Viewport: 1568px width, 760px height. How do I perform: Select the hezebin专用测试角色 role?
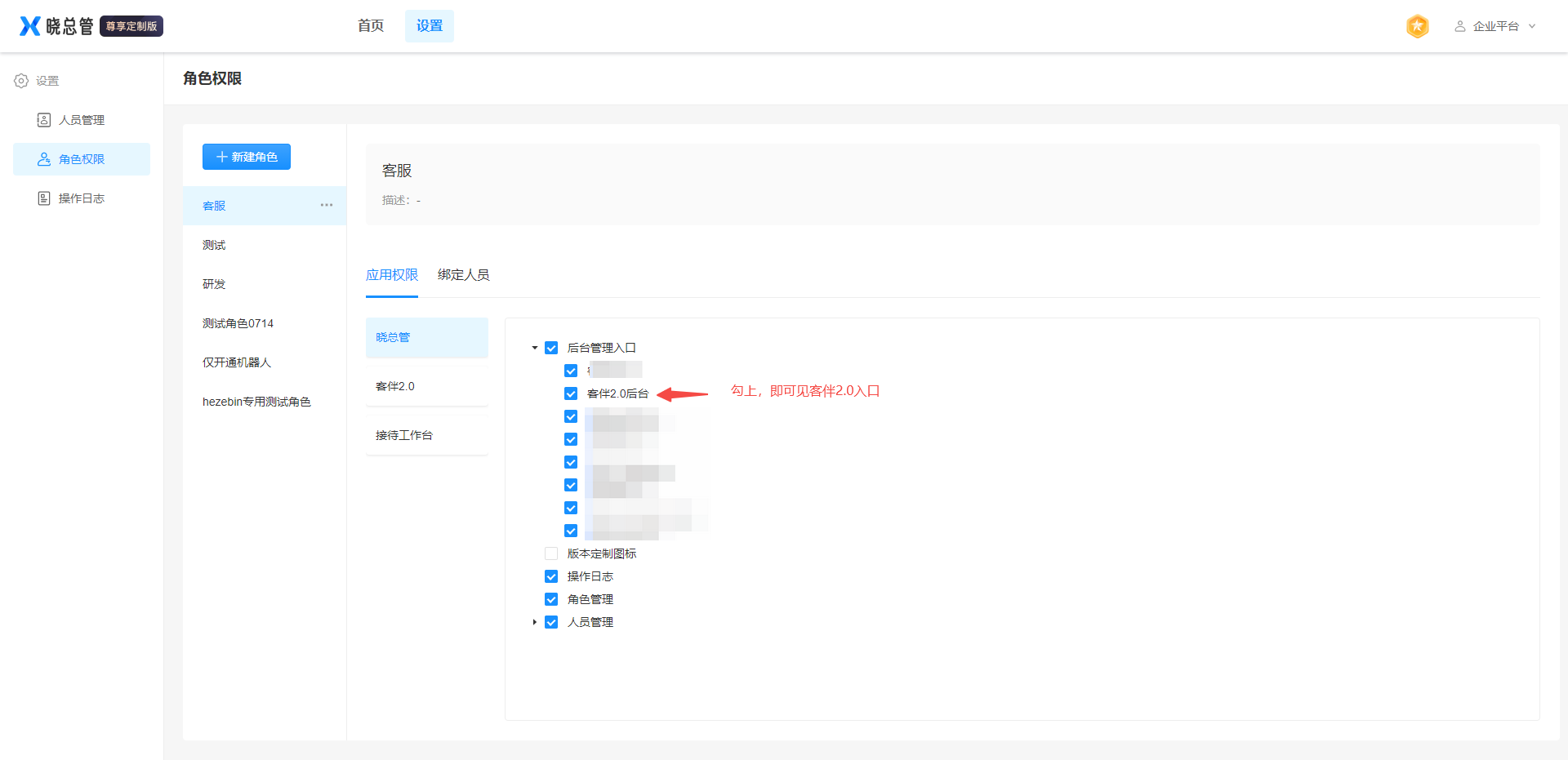pos(265,402)
